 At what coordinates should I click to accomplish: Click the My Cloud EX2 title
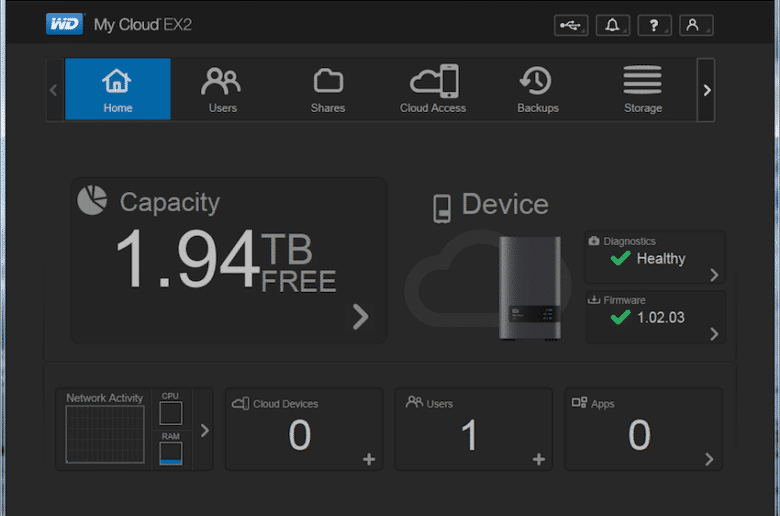click(143, 25)
